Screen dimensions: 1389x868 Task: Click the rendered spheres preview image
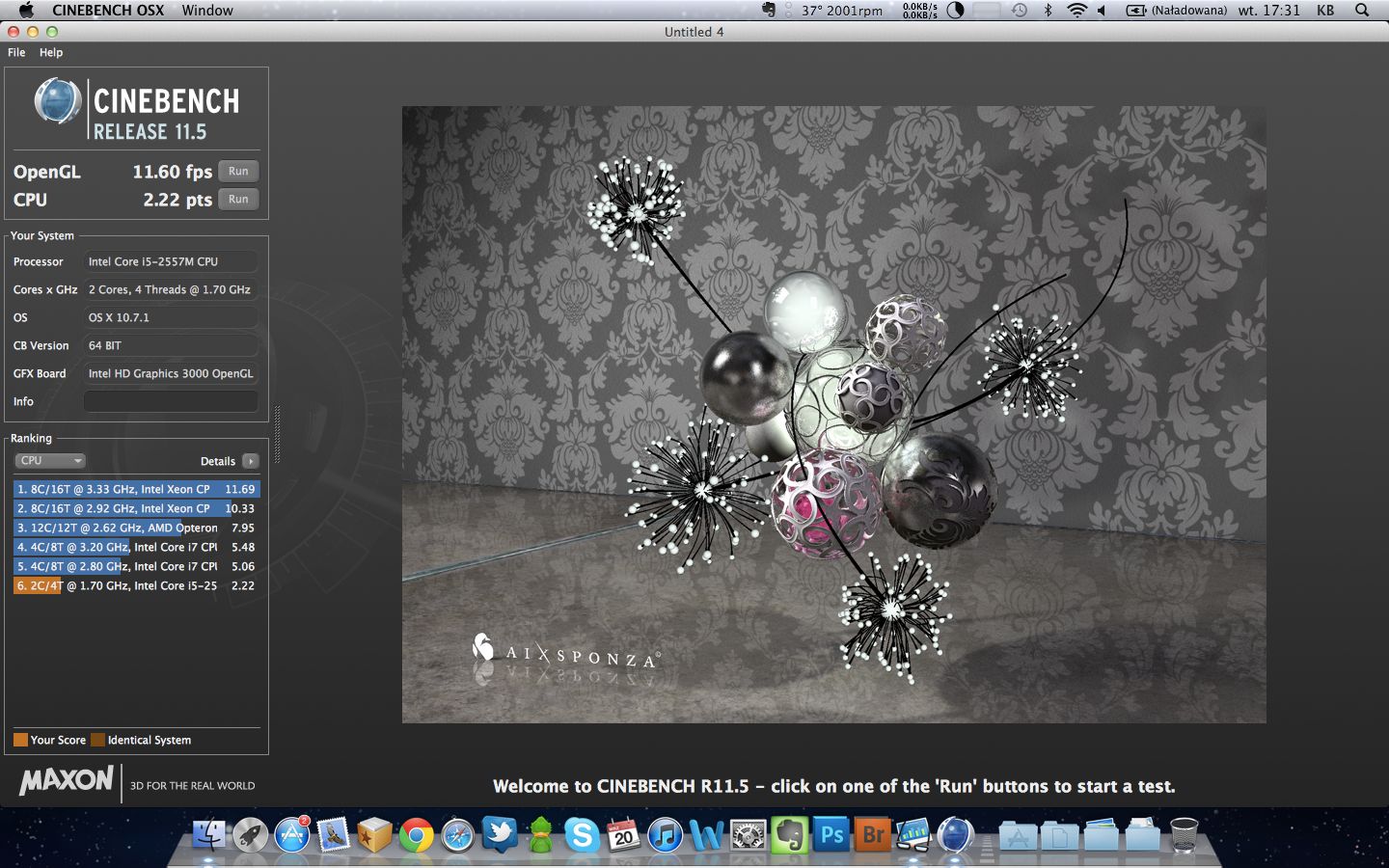[833, 414]
